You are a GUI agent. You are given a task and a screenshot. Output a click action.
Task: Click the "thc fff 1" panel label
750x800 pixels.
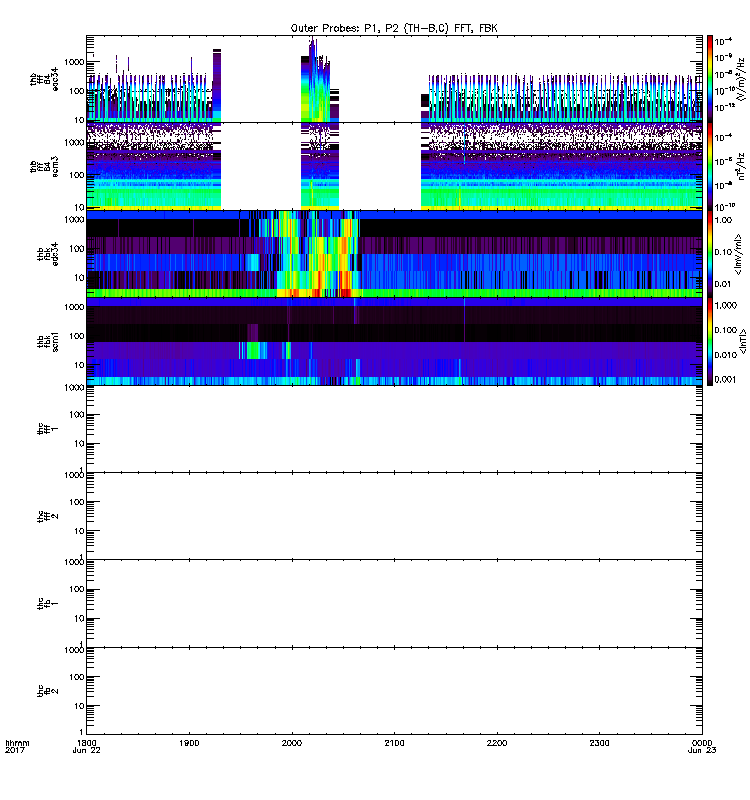pyautogui.click(x=47, y=429)
